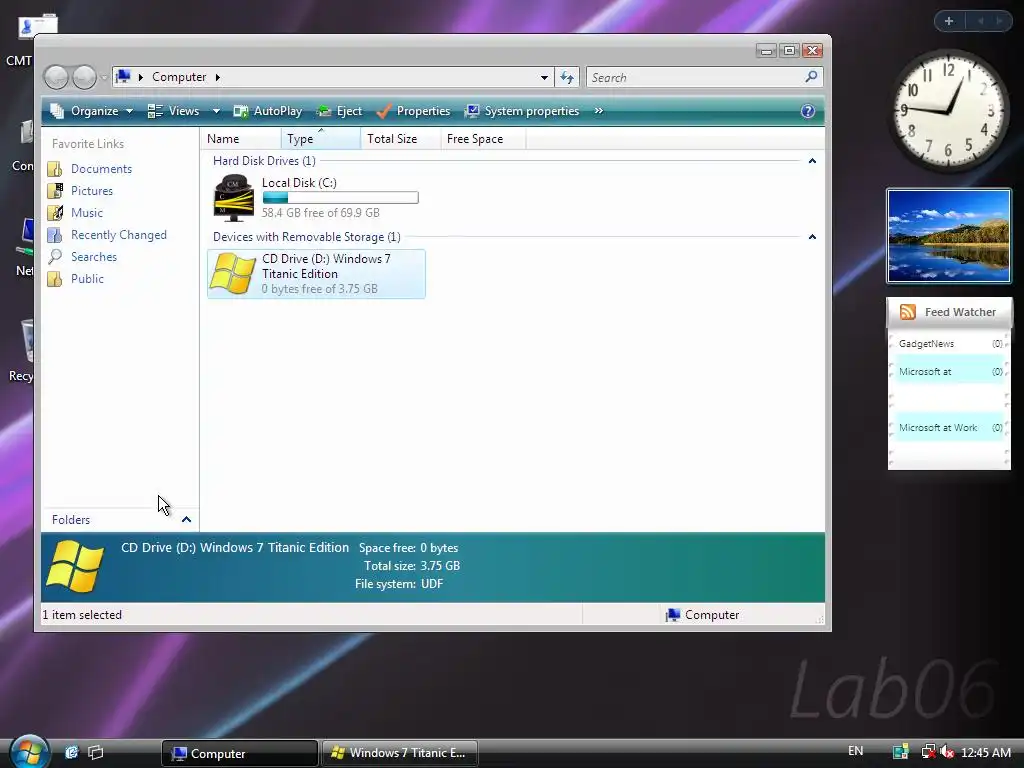Click the sidebar previous gadgets arrow
1024x768 pixels.
click(980, 21)
